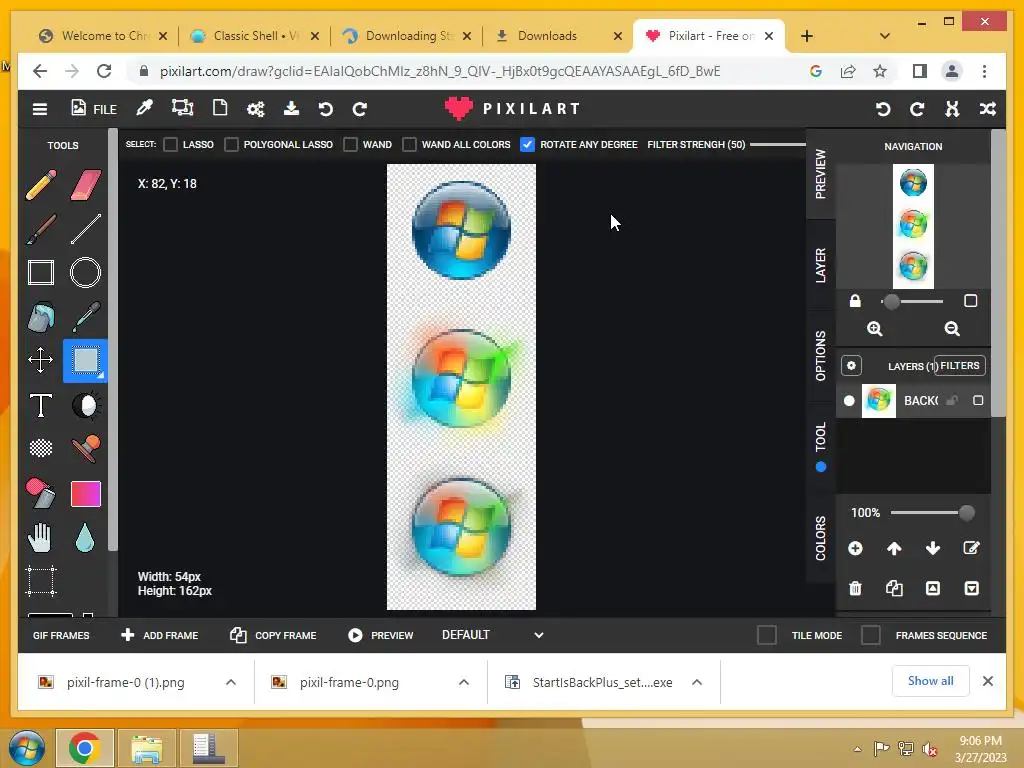Open Chrome's tab search chevron

coord(885,36)
